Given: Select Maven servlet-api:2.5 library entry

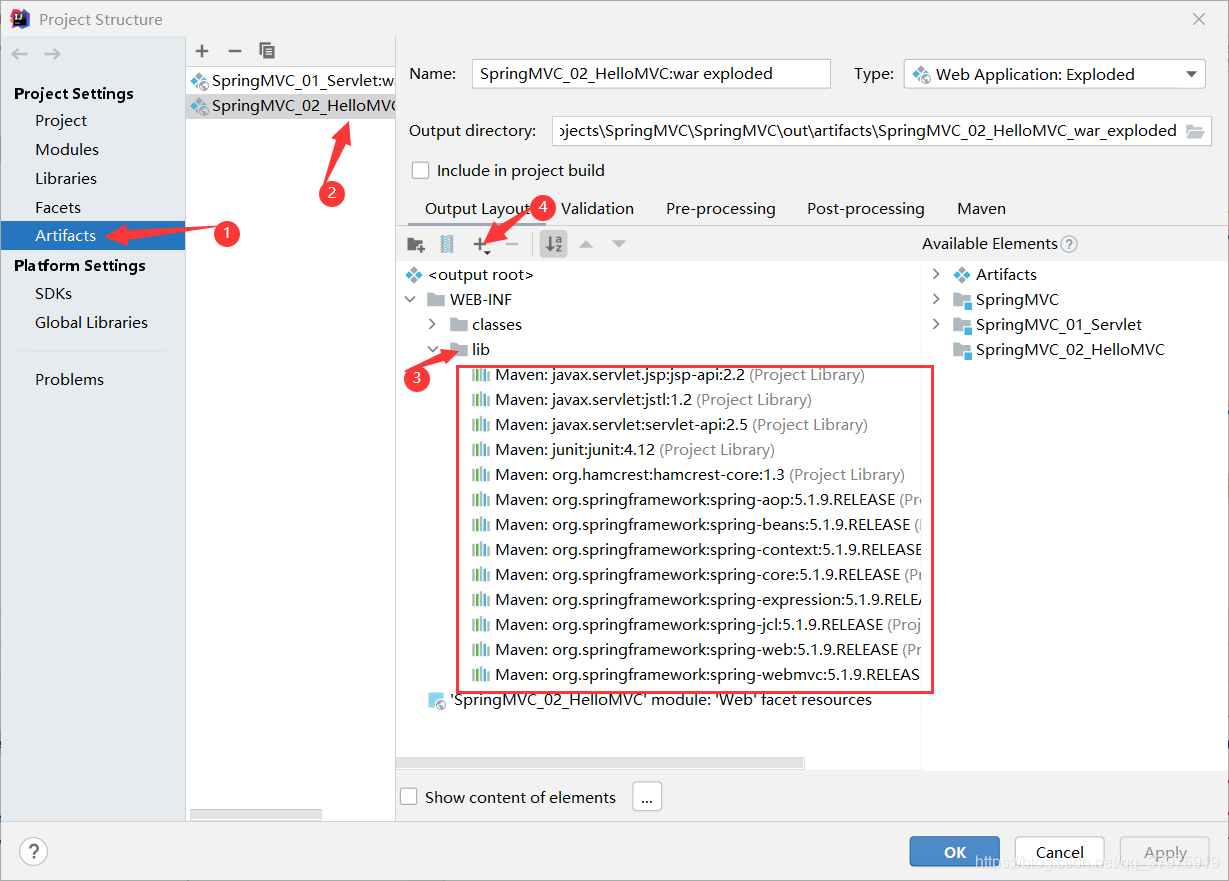Looking at the screenshot, I should (669, 425).
